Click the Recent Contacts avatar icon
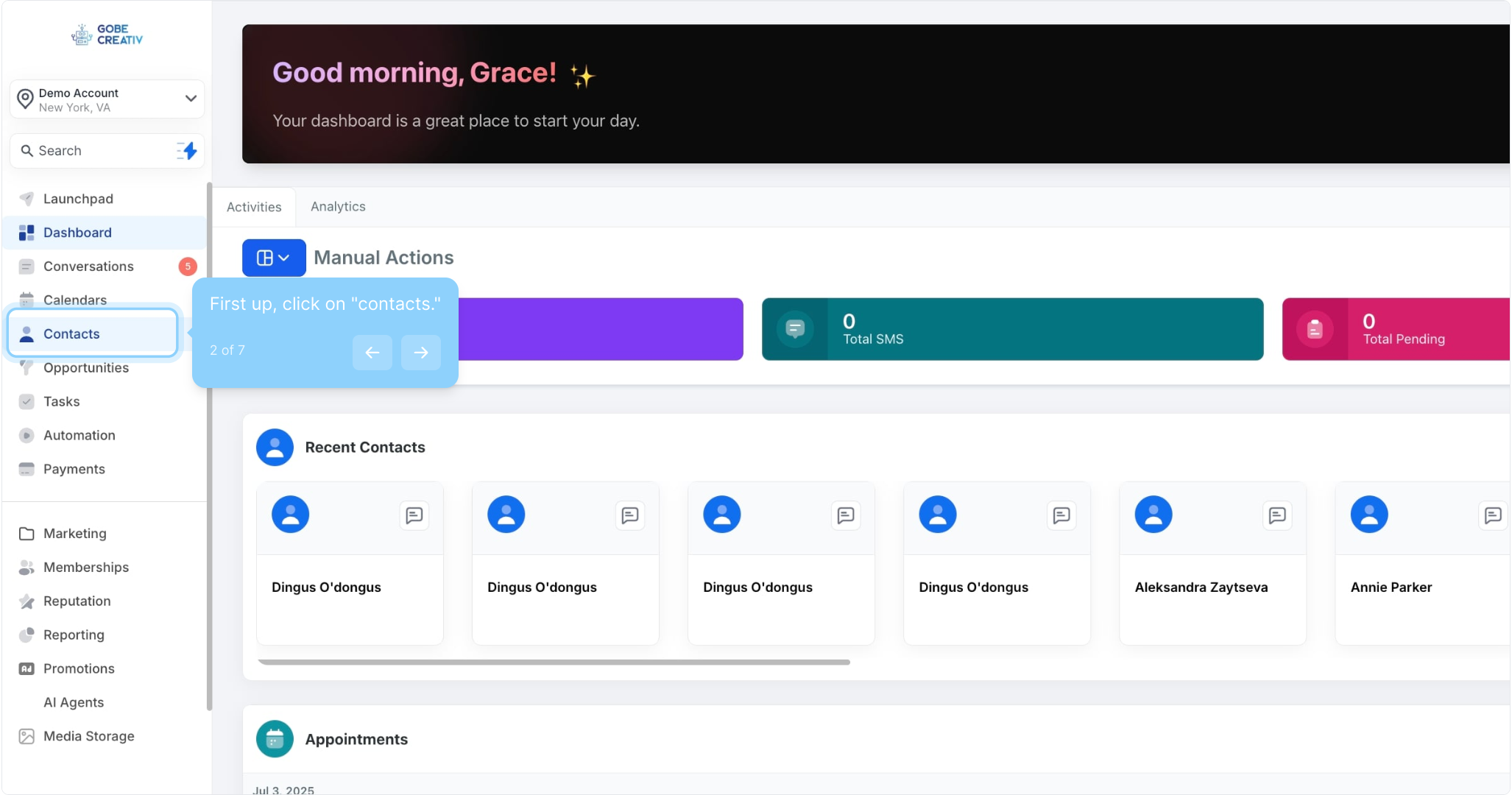1512x795 pixels. pos(275,448)
